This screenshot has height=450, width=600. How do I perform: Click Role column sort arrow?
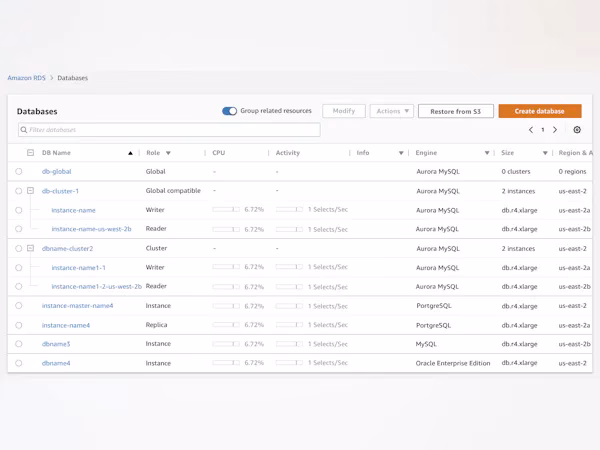tap(168, 153)
